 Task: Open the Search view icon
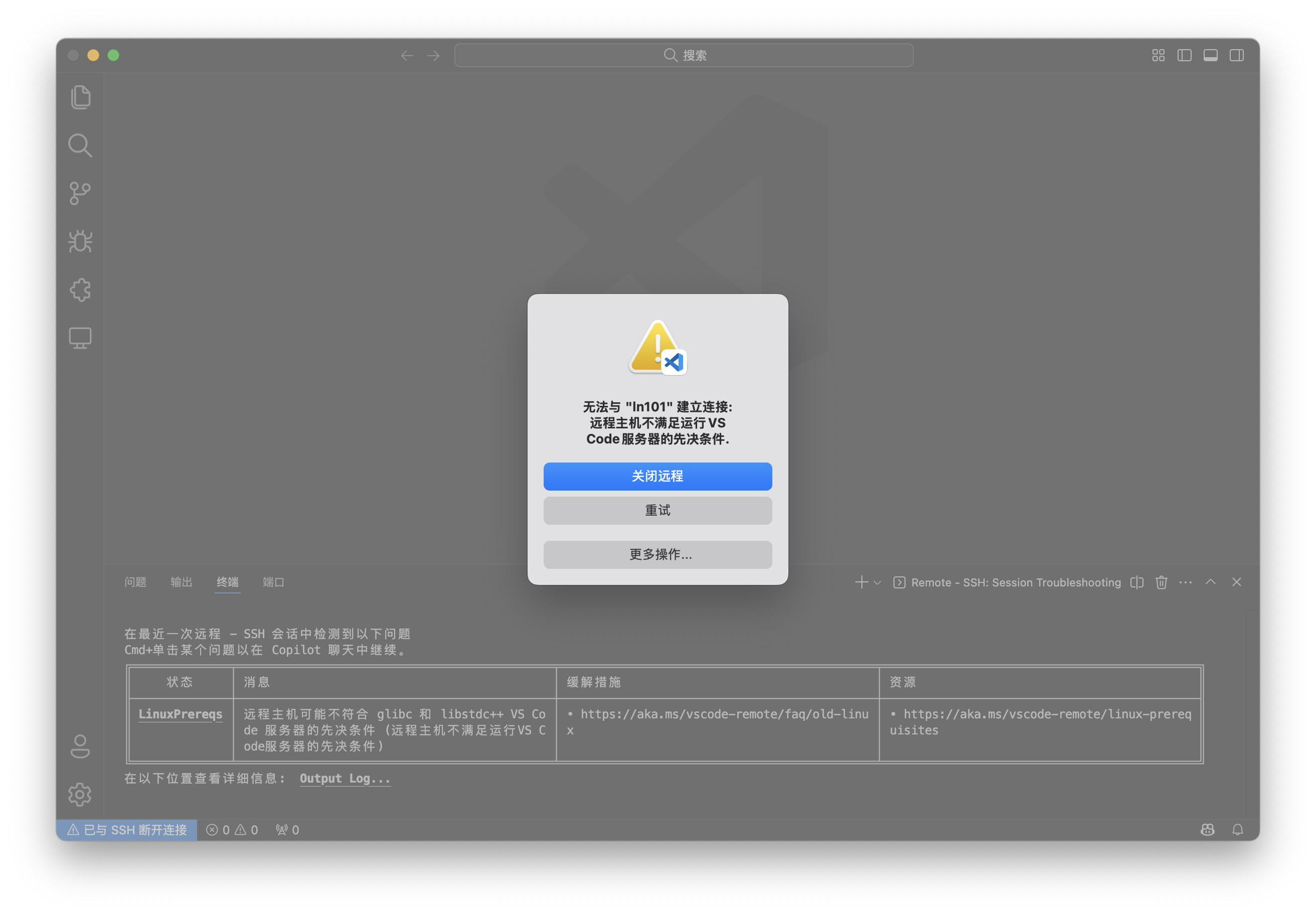80,145
